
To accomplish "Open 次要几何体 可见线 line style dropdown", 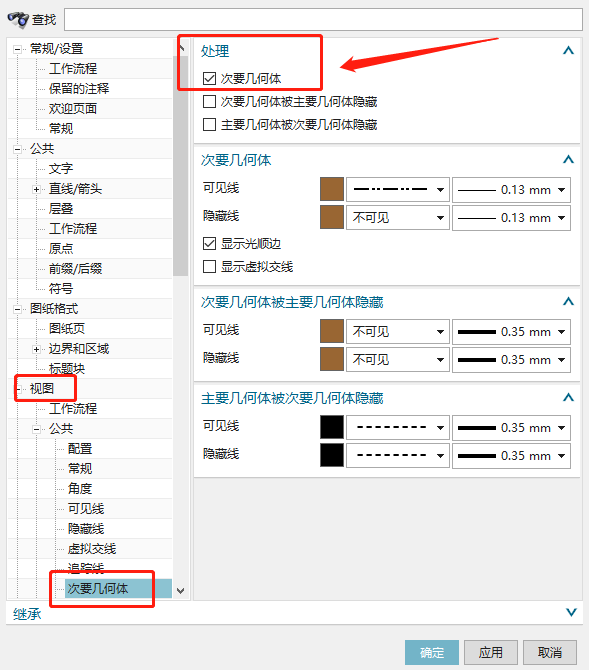I will coord(398,190).
